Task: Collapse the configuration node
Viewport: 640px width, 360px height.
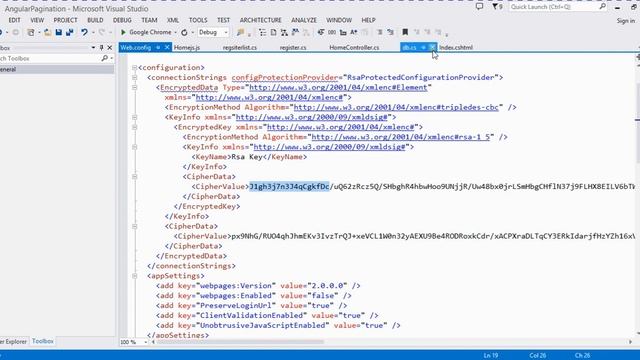Action: pos(134,67)
